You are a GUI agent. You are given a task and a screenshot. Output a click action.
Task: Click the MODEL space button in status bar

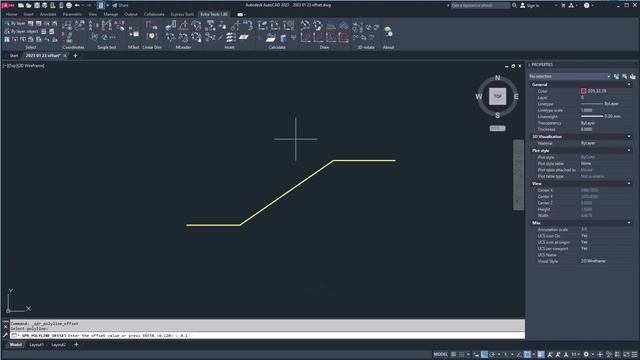pos(440,354)
